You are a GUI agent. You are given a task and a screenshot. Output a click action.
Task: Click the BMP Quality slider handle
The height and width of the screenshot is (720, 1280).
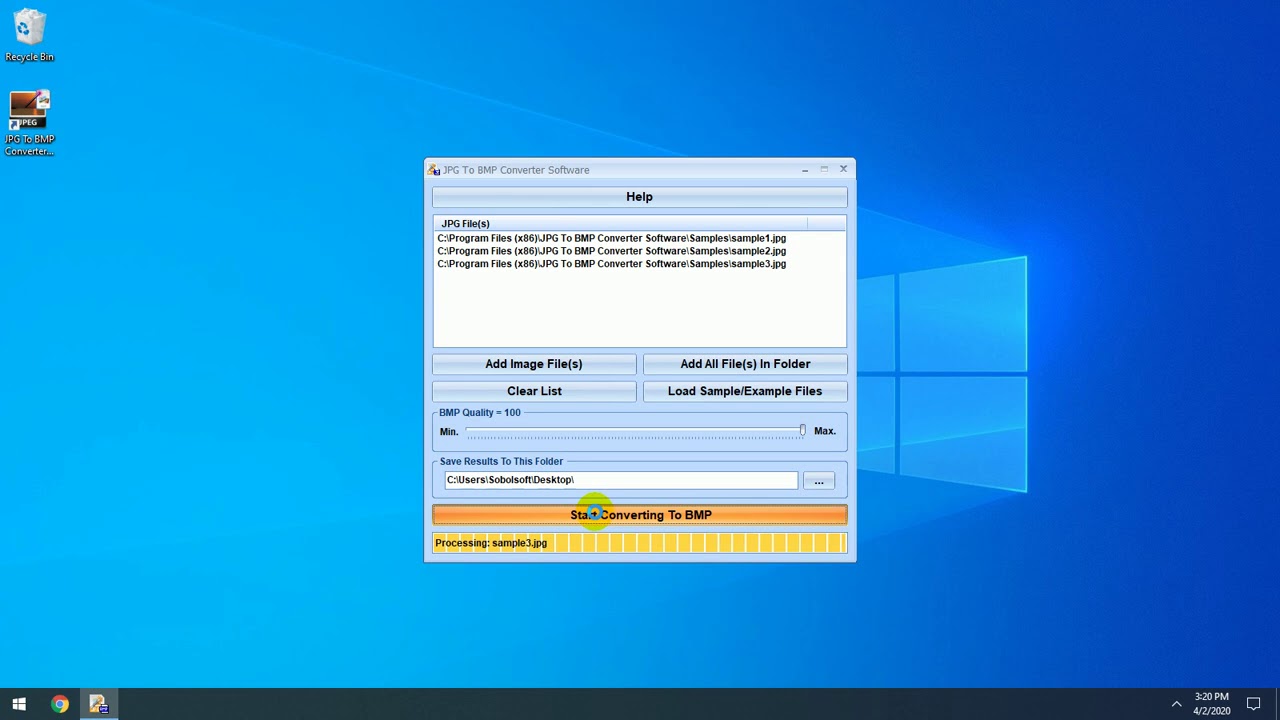802,431
